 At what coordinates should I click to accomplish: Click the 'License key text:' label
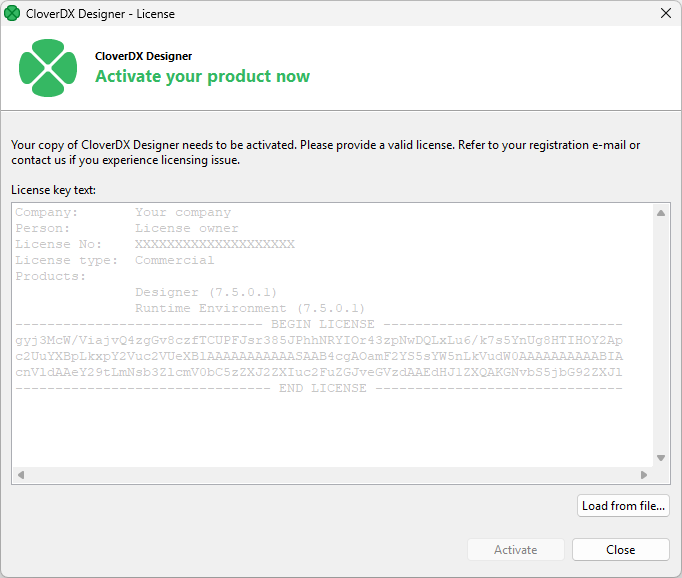click(x=53, y=190)
